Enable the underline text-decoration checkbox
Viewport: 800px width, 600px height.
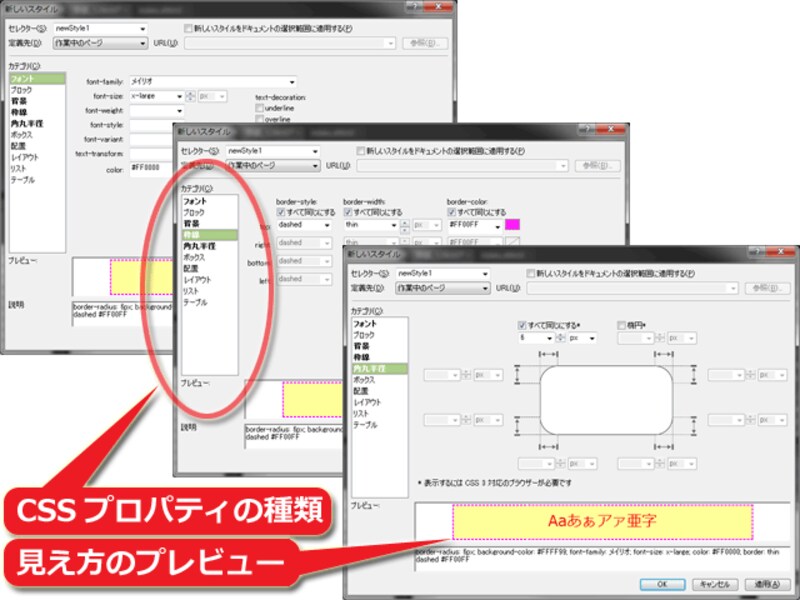(260, 108)
